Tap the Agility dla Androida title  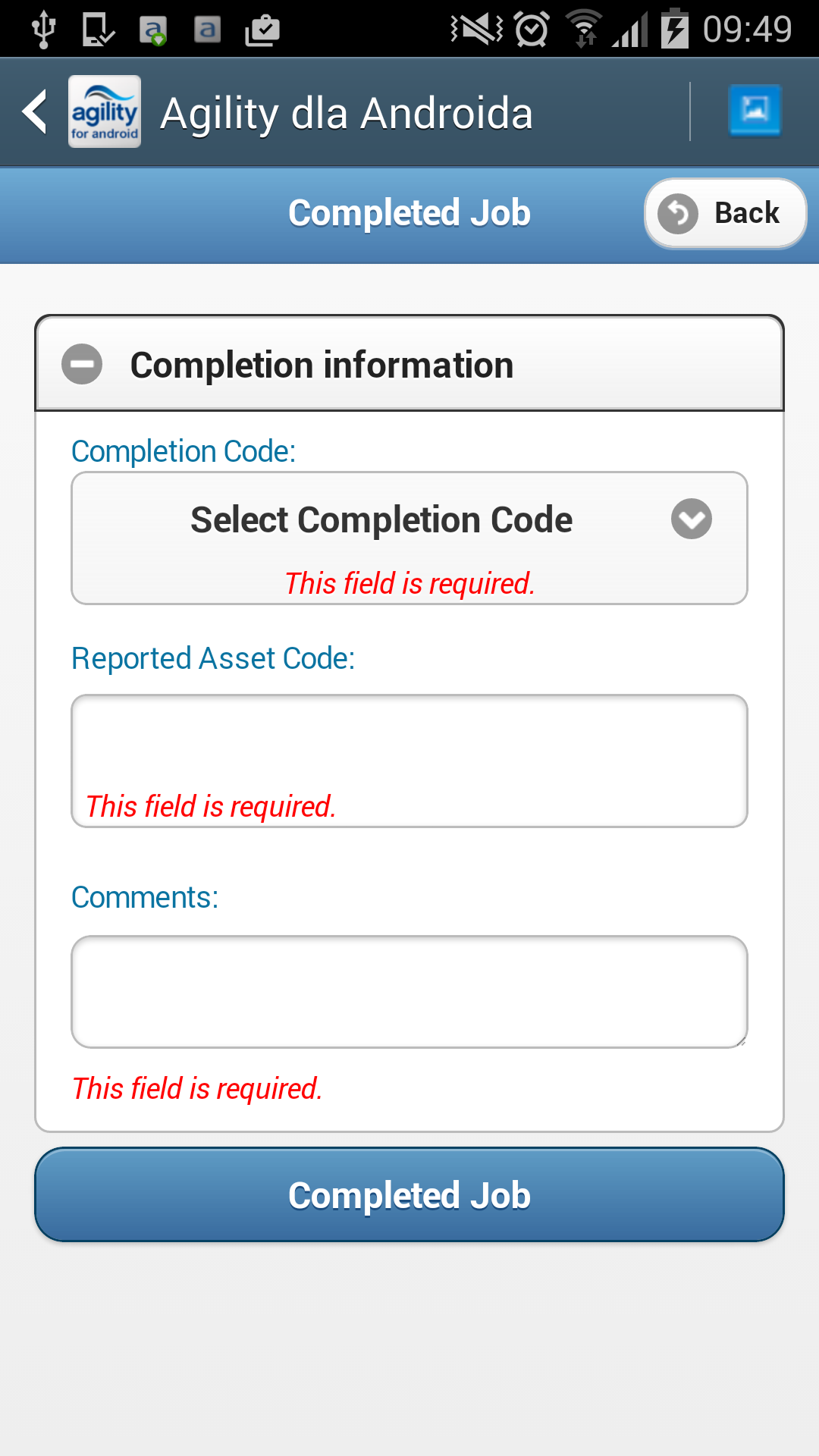click(347, 114)
